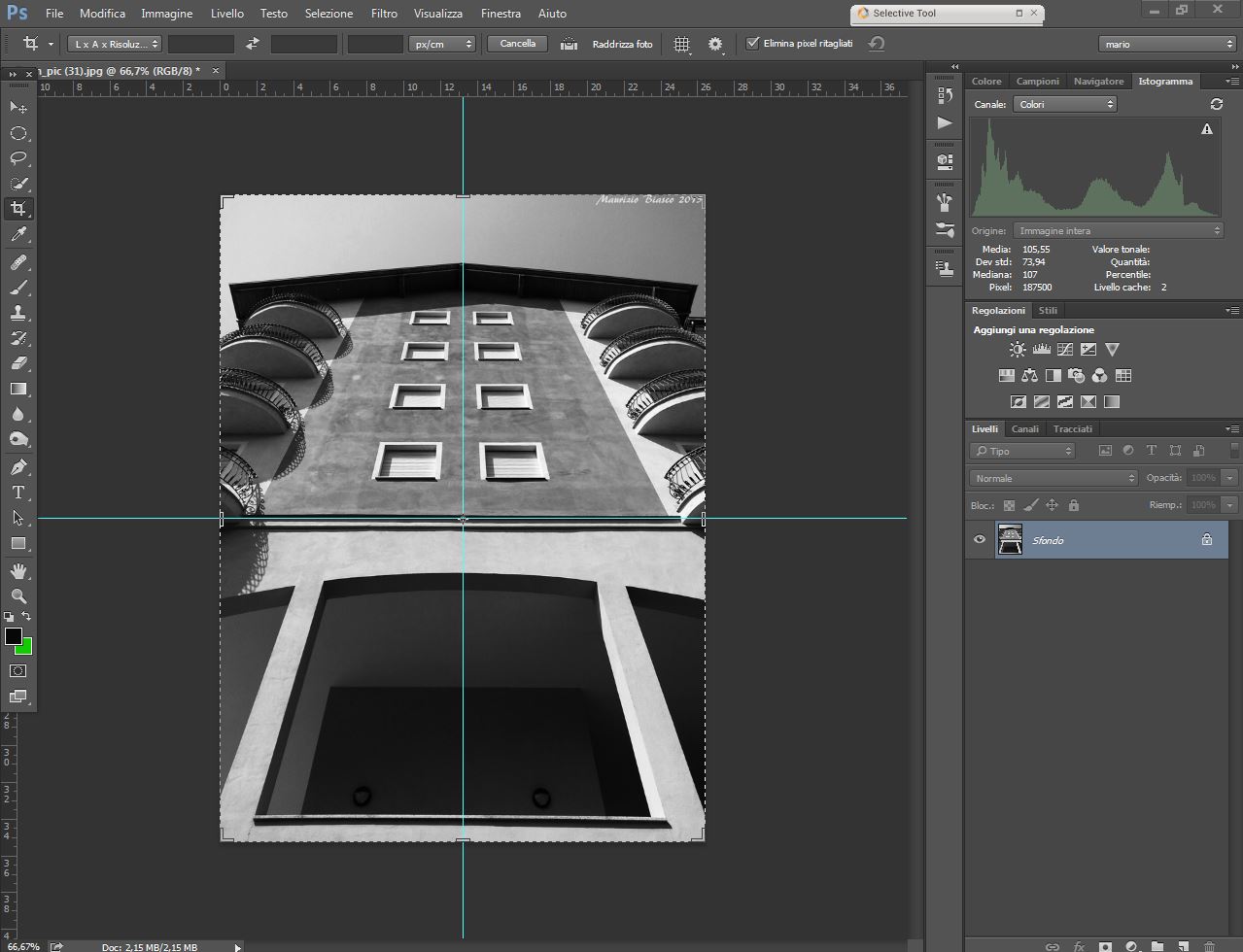Click the Sfondo layer thumbnail
The height and width of the screenshot is (952, 1243).
tap(1010, 540)
